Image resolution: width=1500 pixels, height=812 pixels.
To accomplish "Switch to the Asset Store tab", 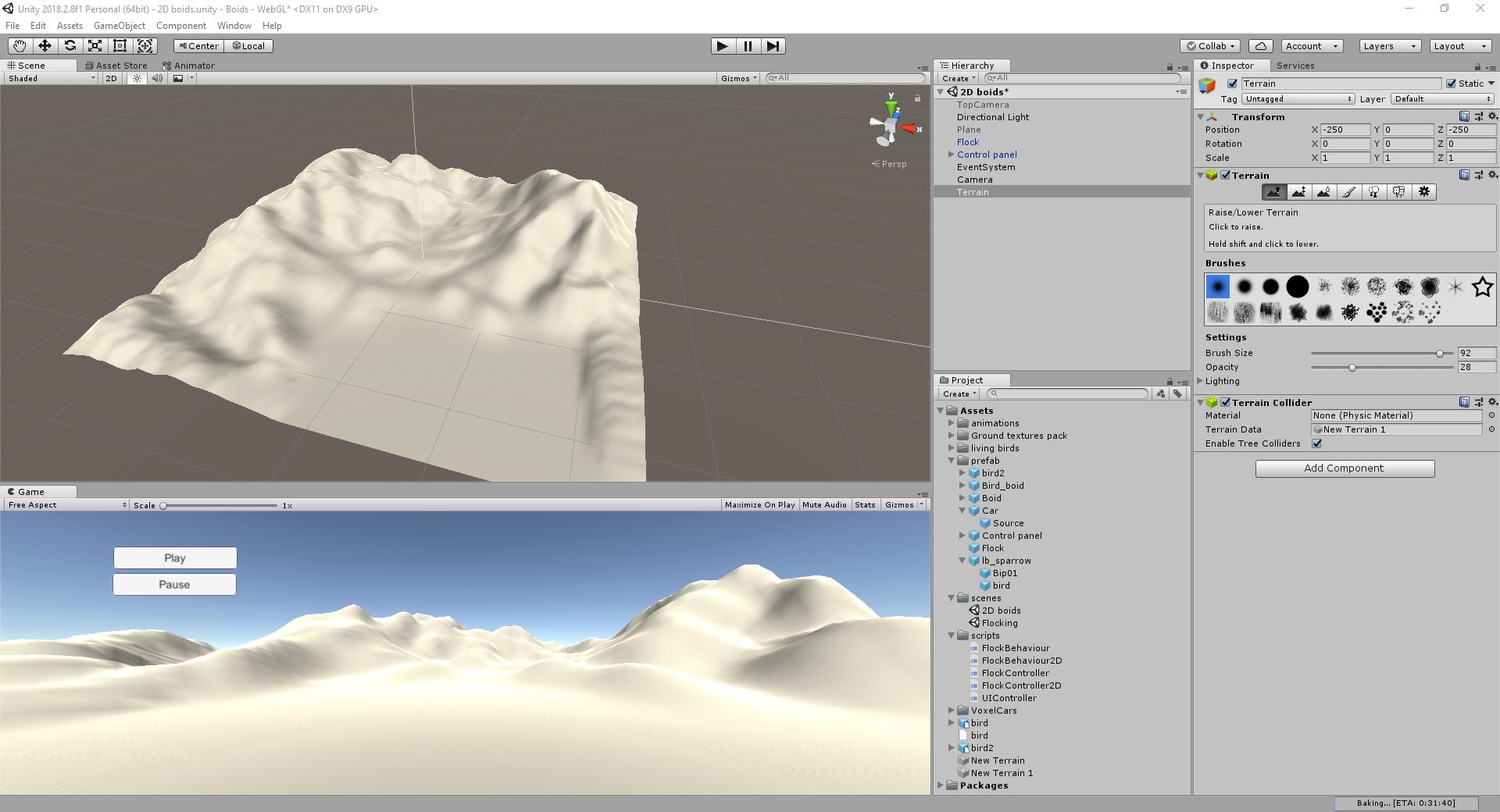I will [116, 66].
